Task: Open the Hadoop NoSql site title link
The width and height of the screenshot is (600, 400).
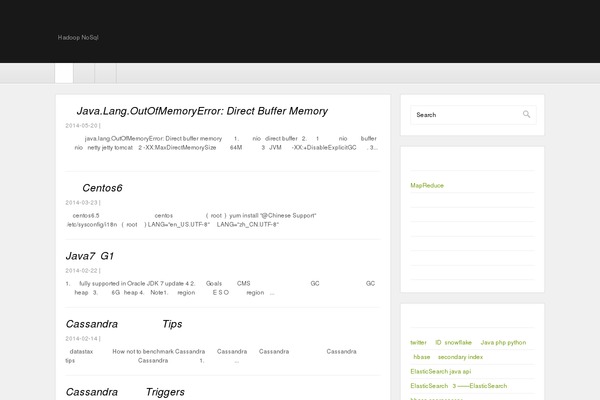Action: point(78,38)
